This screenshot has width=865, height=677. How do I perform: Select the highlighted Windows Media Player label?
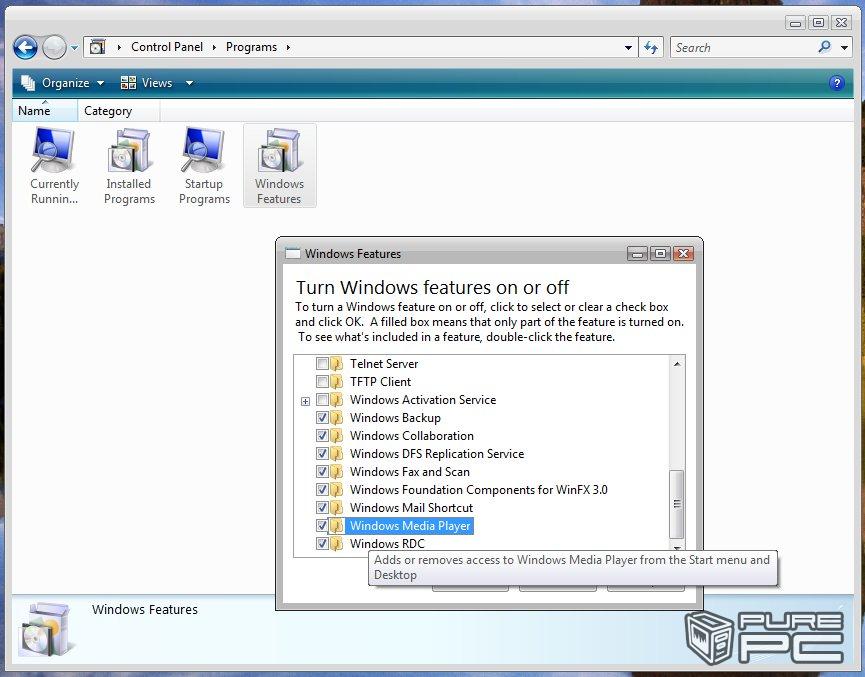pos(410,526)
